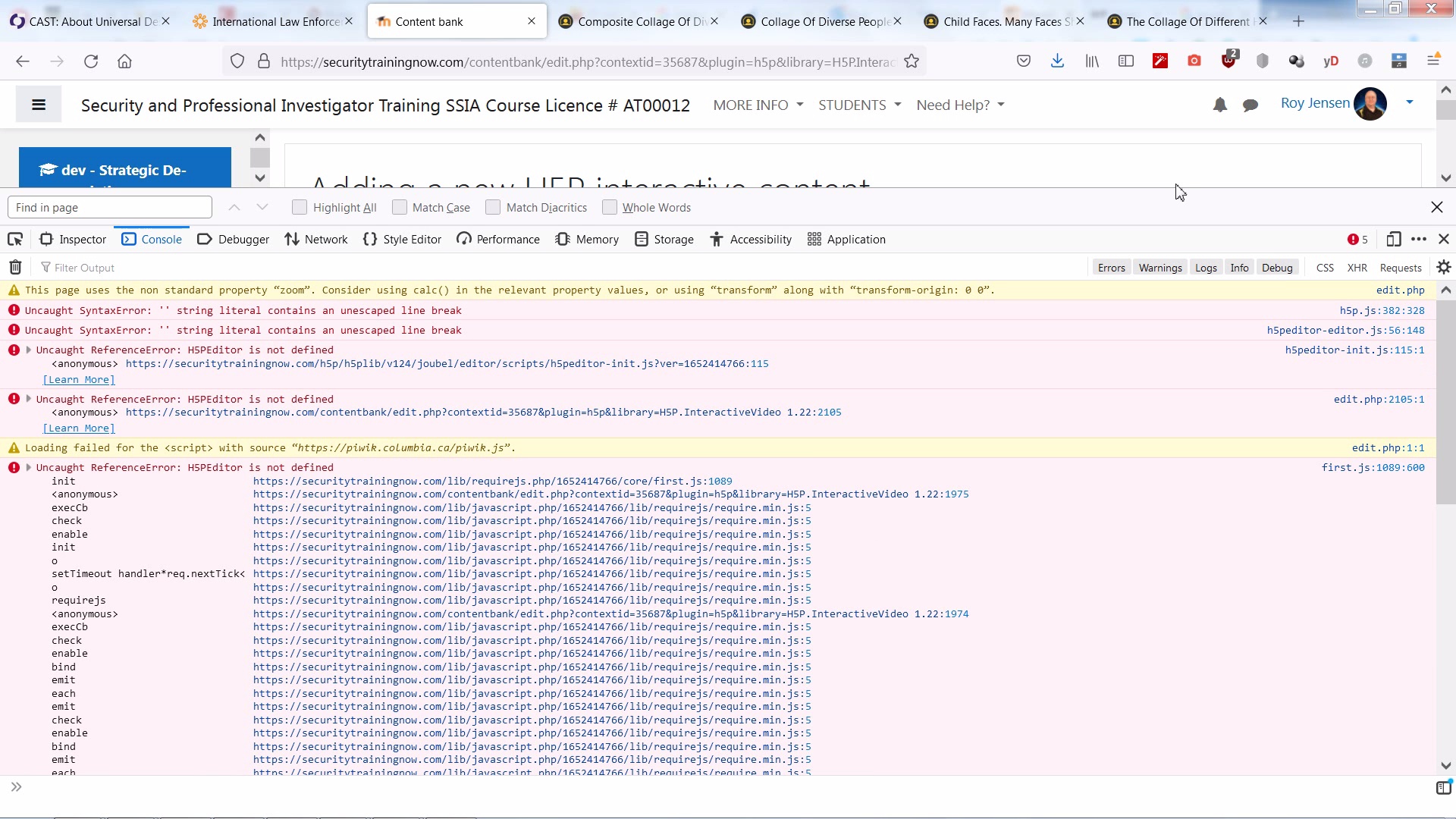Viewport: 1456px width, 819px height.
Task: Close the Find in page bar
Action: pos(1436,207)
